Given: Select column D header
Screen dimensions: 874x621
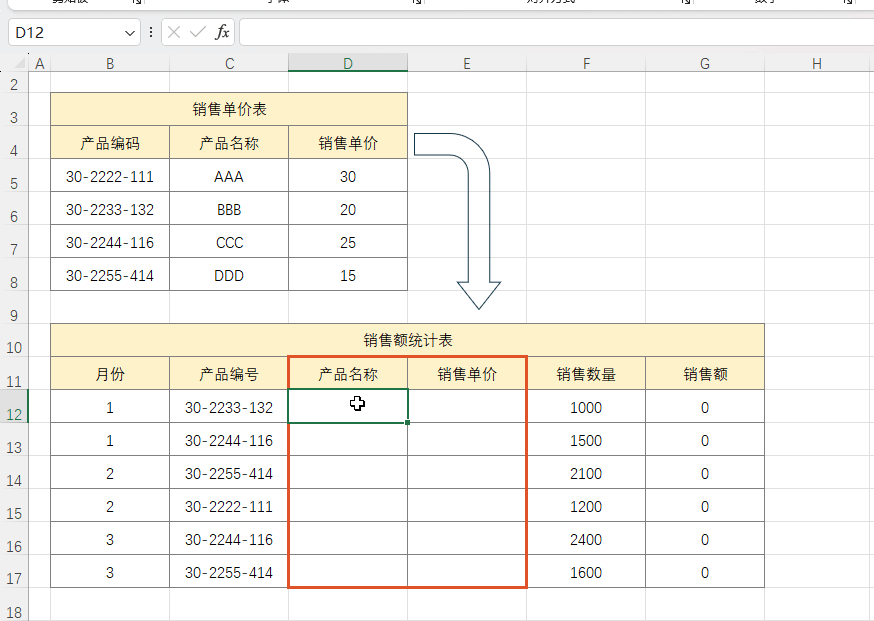Looking at the screenshot, I should [348, 63].
